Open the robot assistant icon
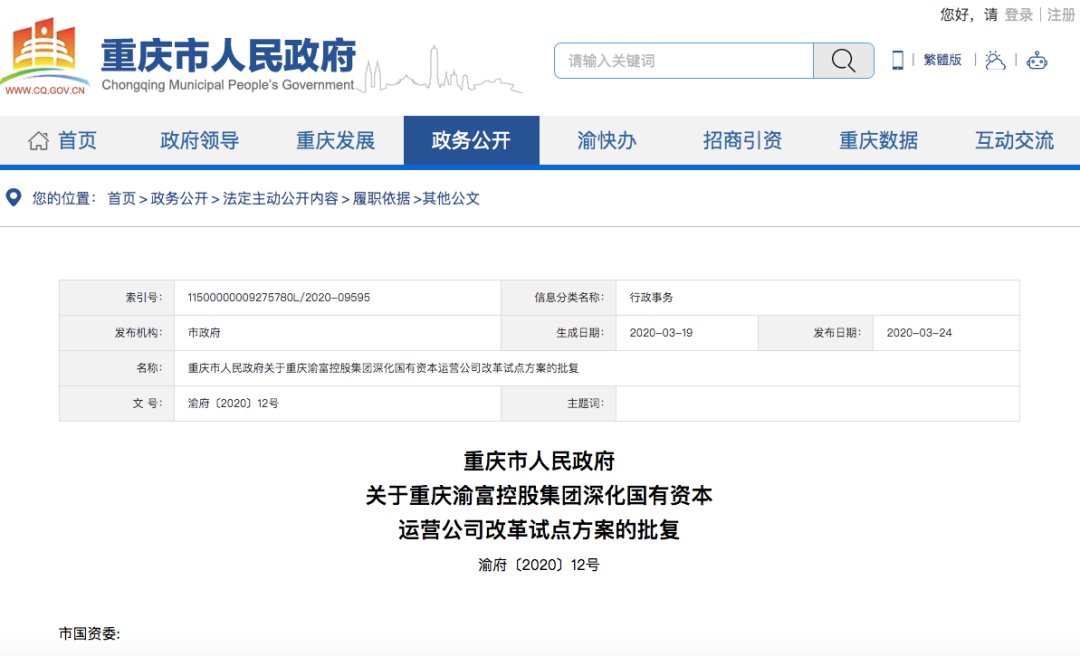This screenshot has width=1080, height=656. click(1037, 60)
